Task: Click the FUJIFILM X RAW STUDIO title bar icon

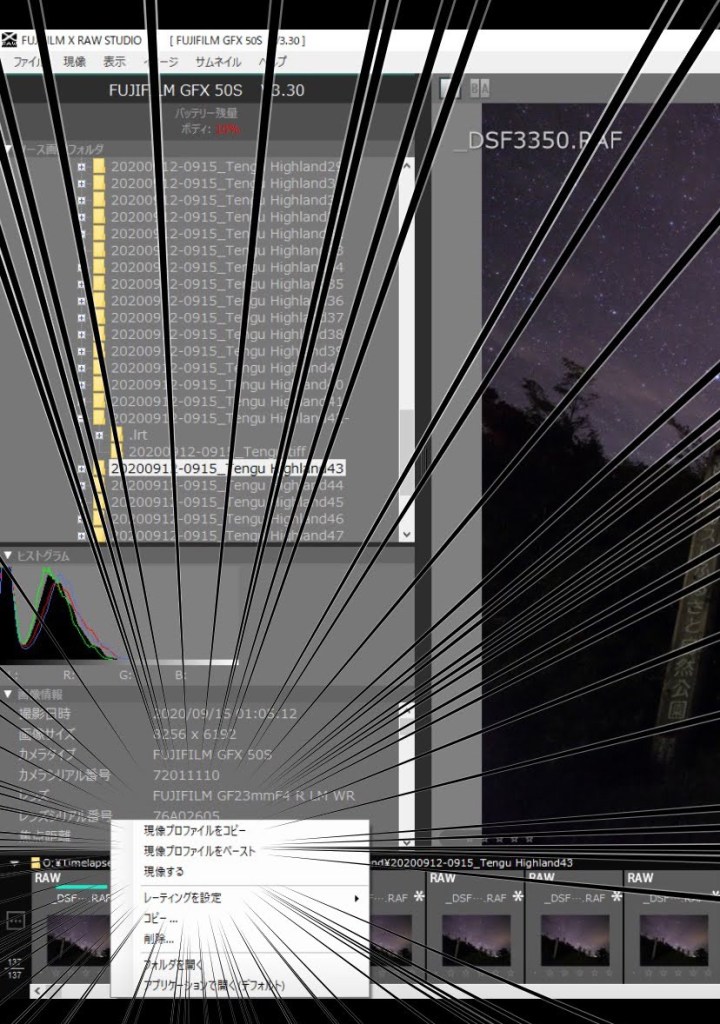Action: coord(8,41)
